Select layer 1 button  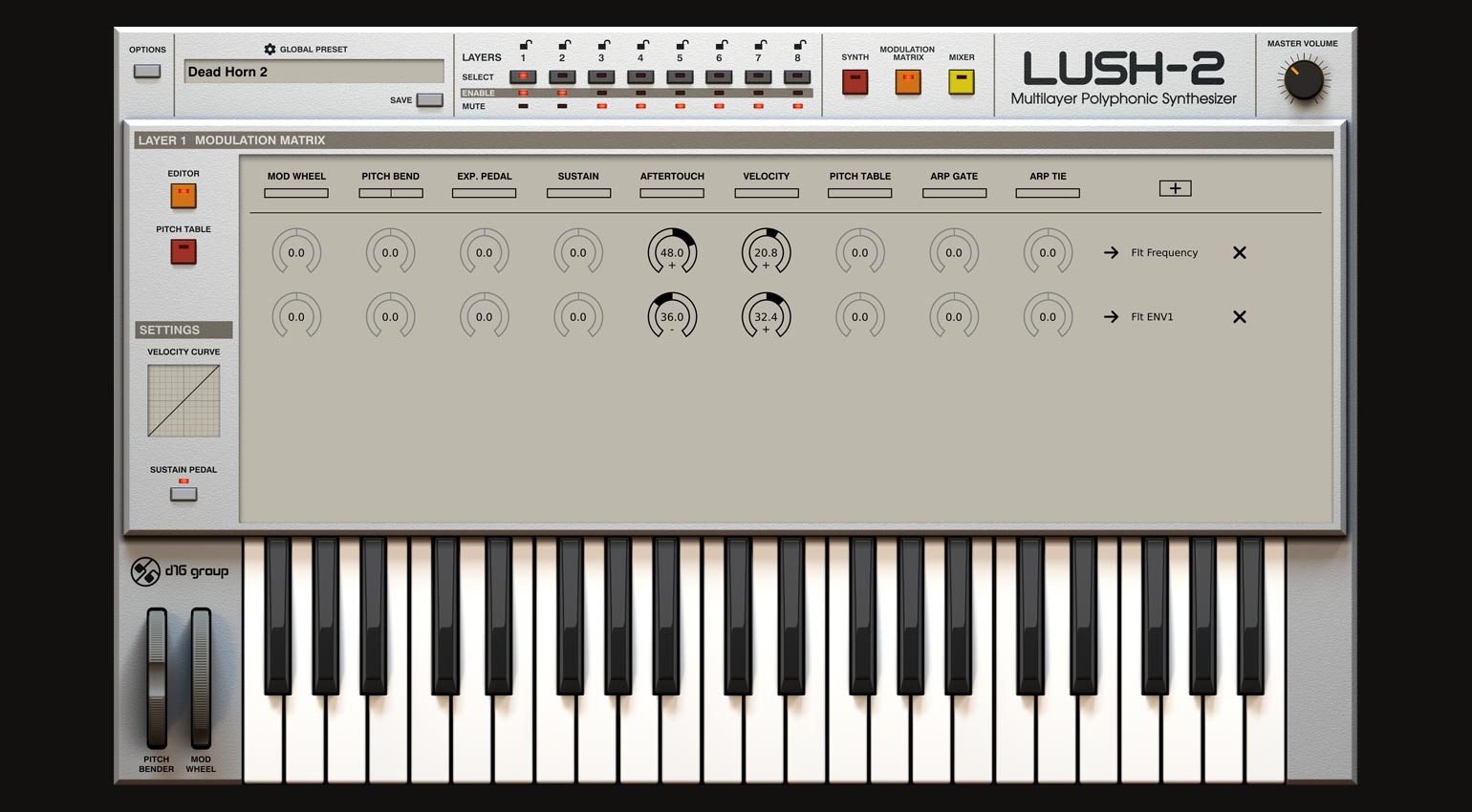(523, 76)
